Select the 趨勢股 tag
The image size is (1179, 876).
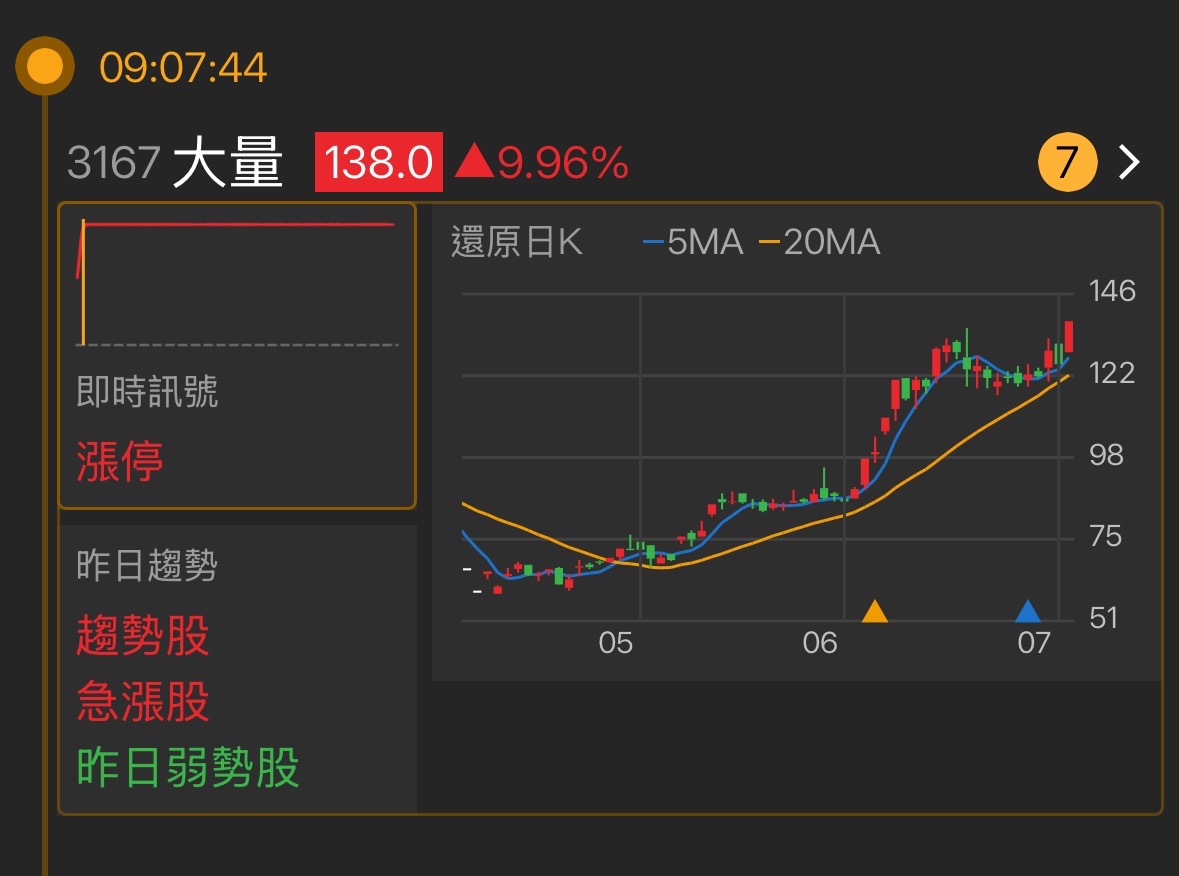click(143, 635)
